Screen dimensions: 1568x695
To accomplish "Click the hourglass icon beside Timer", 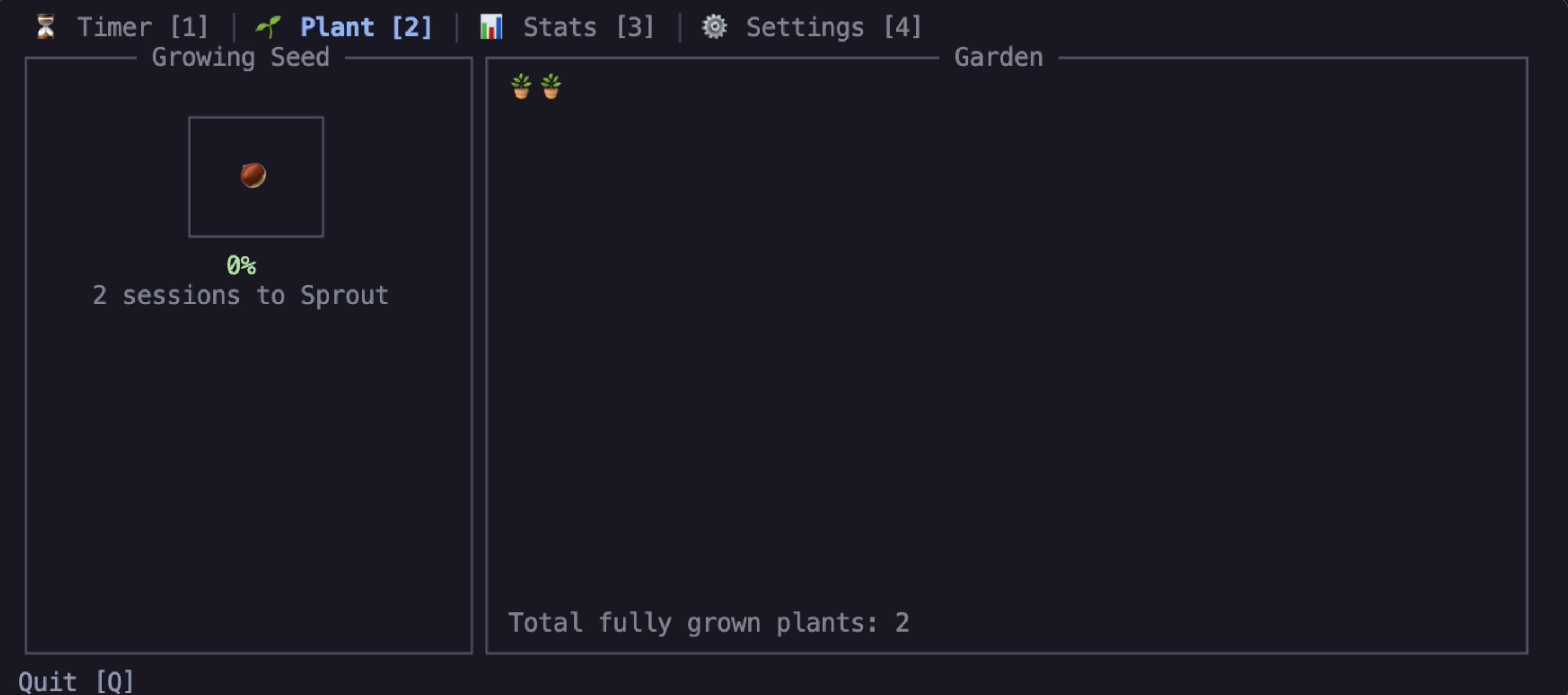I will click(45, 27).
